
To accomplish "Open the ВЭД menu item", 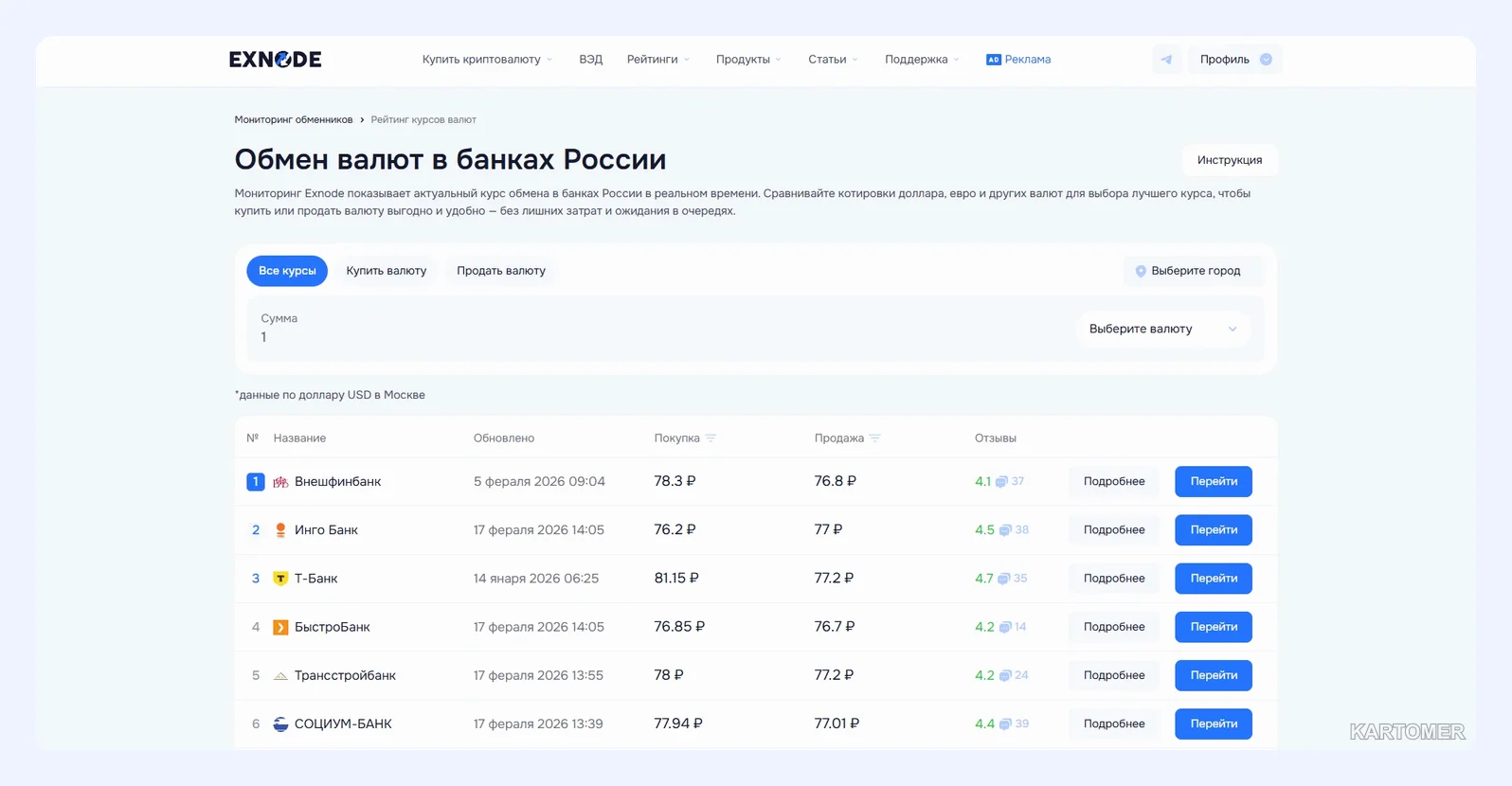I will pos(590,60).
